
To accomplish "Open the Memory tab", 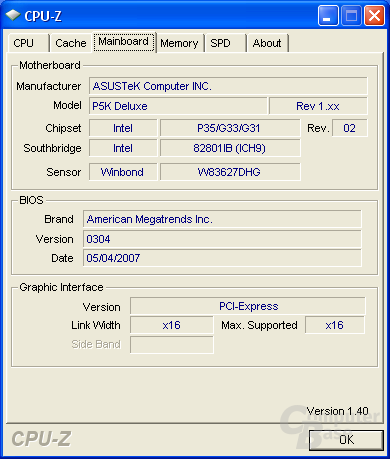I will 179,43.
